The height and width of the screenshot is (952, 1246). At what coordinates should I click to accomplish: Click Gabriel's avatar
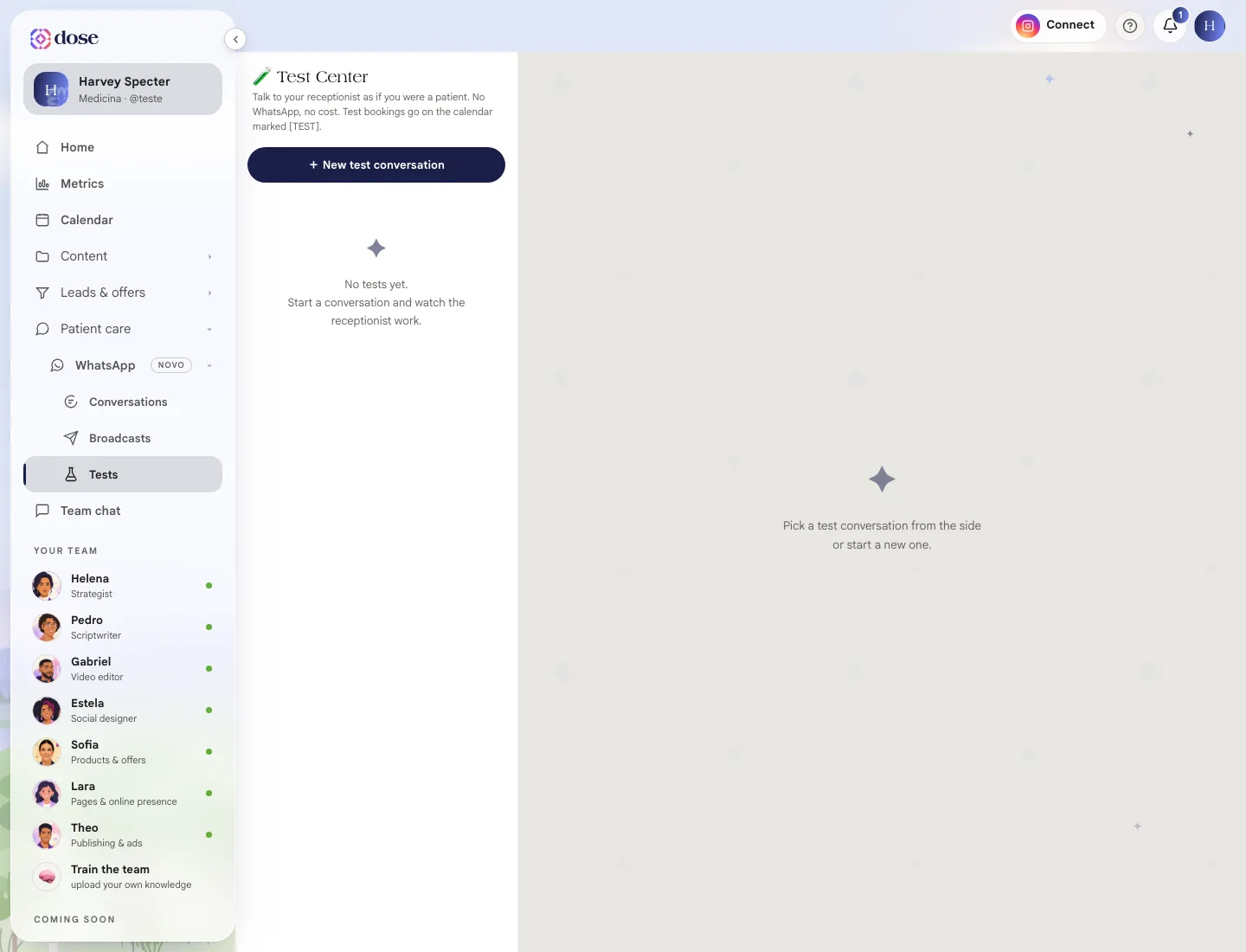(x=47, y=669)
